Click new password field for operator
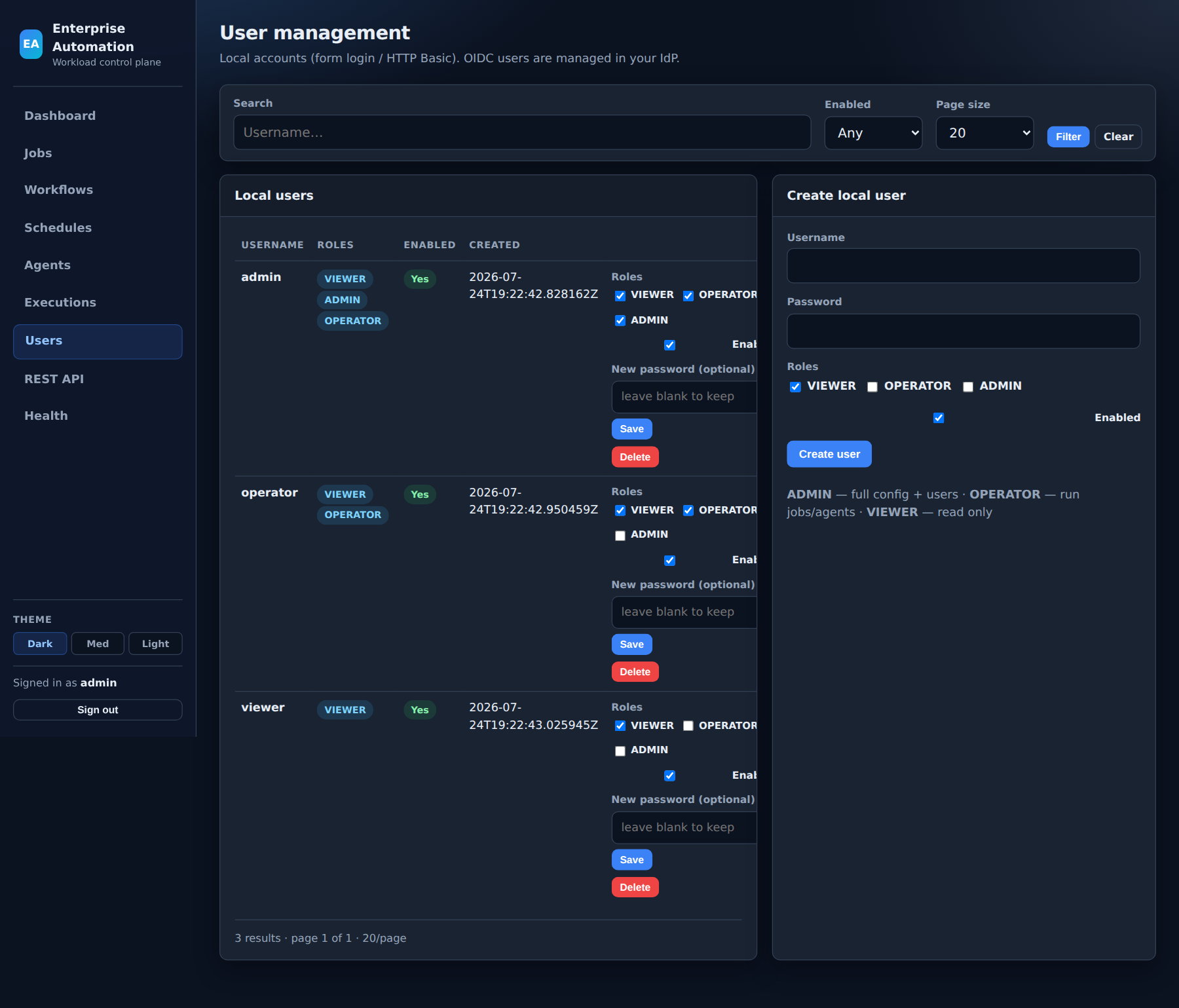The width and height of the screenshot is (1179, 1008). point(684,612)
